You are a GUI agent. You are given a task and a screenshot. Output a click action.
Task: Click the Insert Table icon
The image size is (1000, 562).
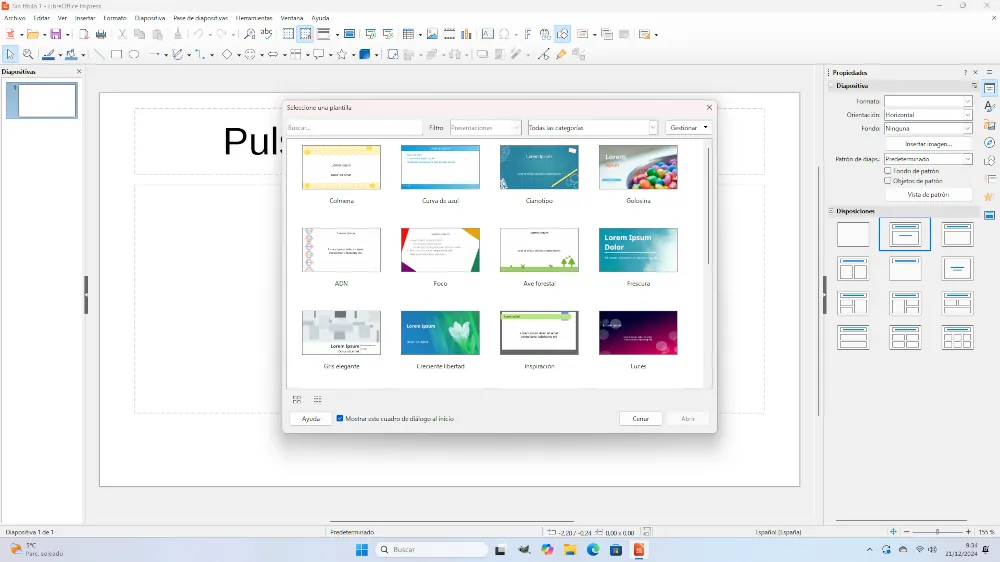408,34
